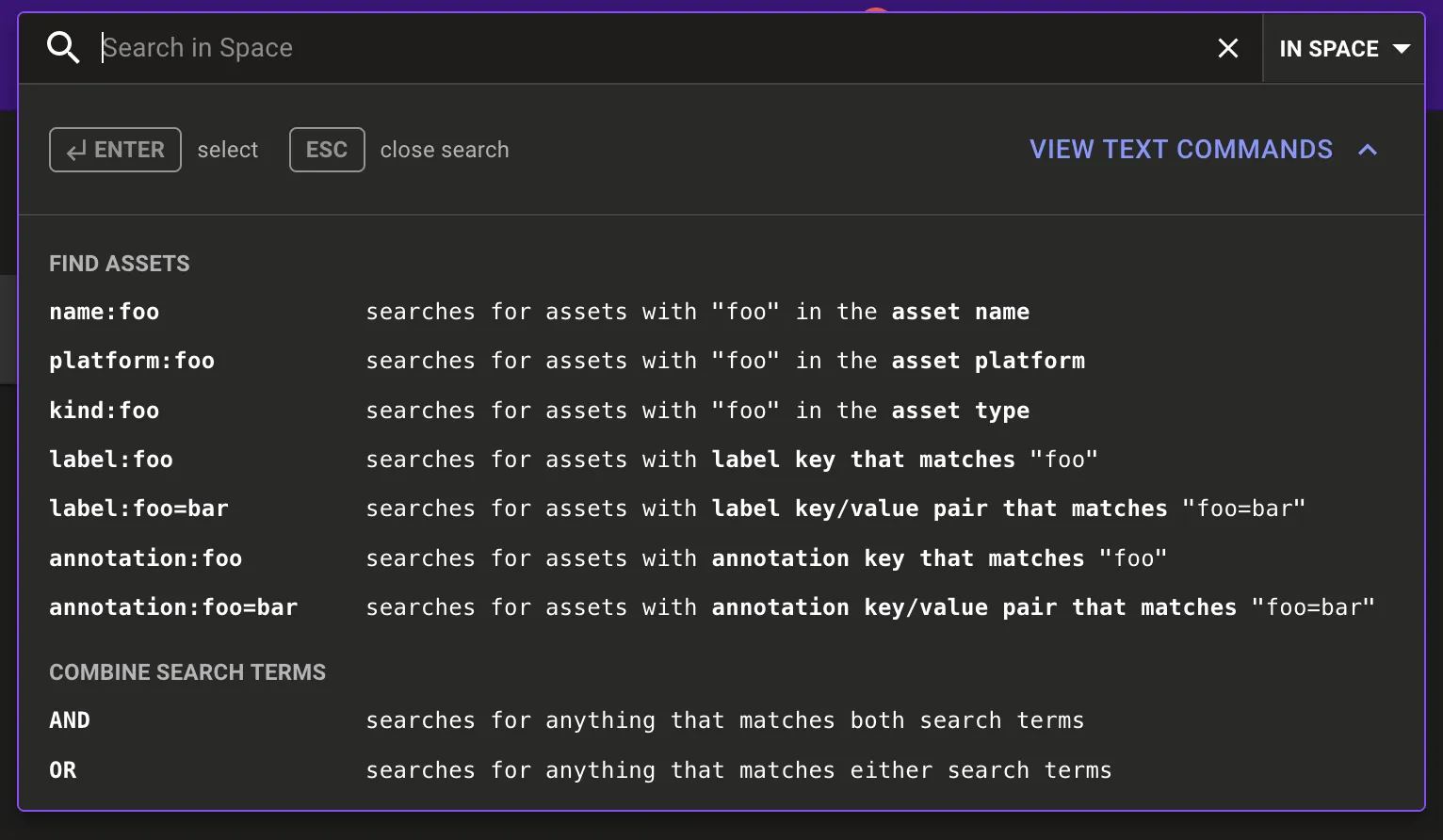This screenshot has height=840, width=1443.
Task: Click the magnifying glass search icon
Action: coord(63,47)
